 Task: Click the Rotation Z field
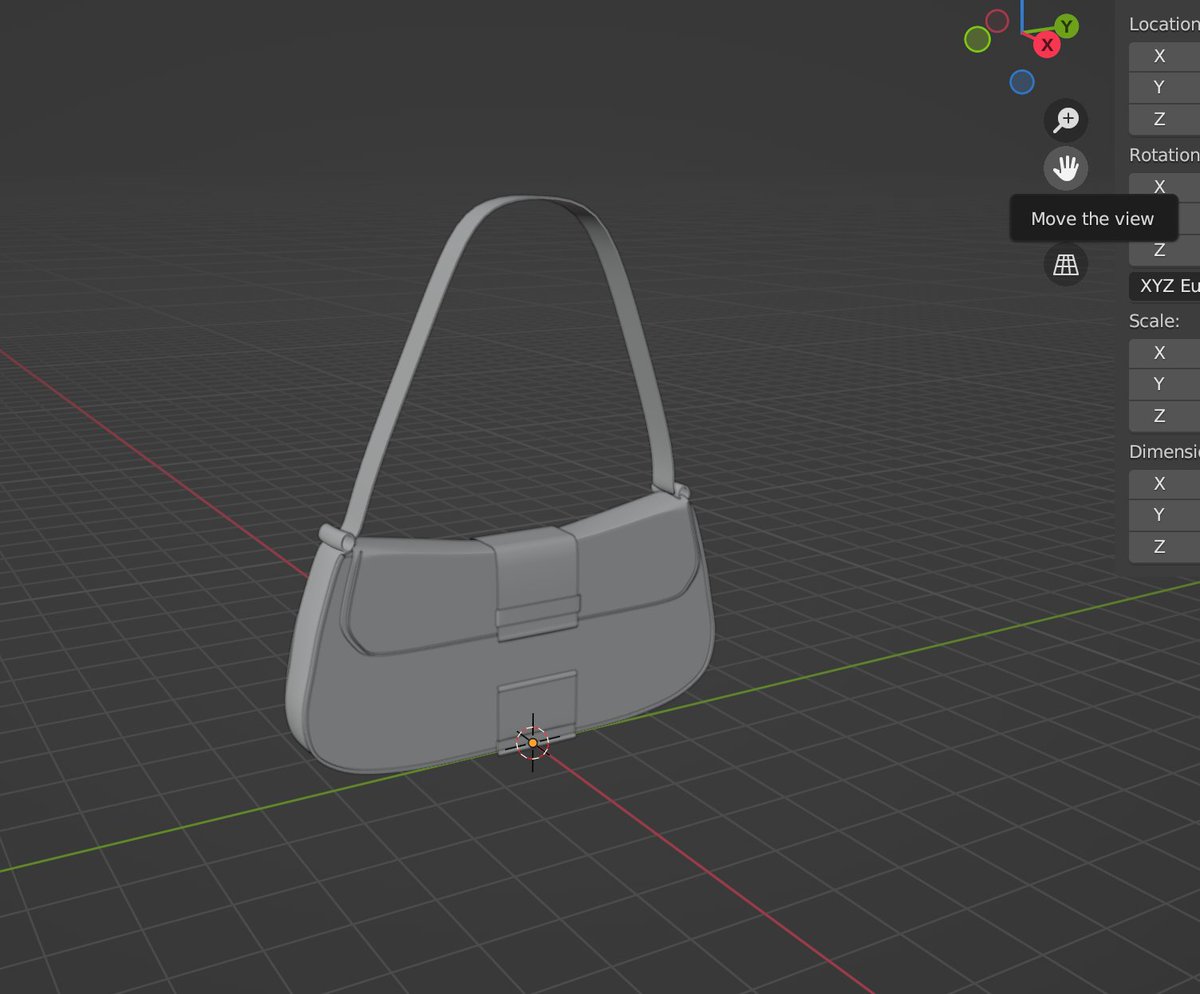click(x=1164, y=249)
